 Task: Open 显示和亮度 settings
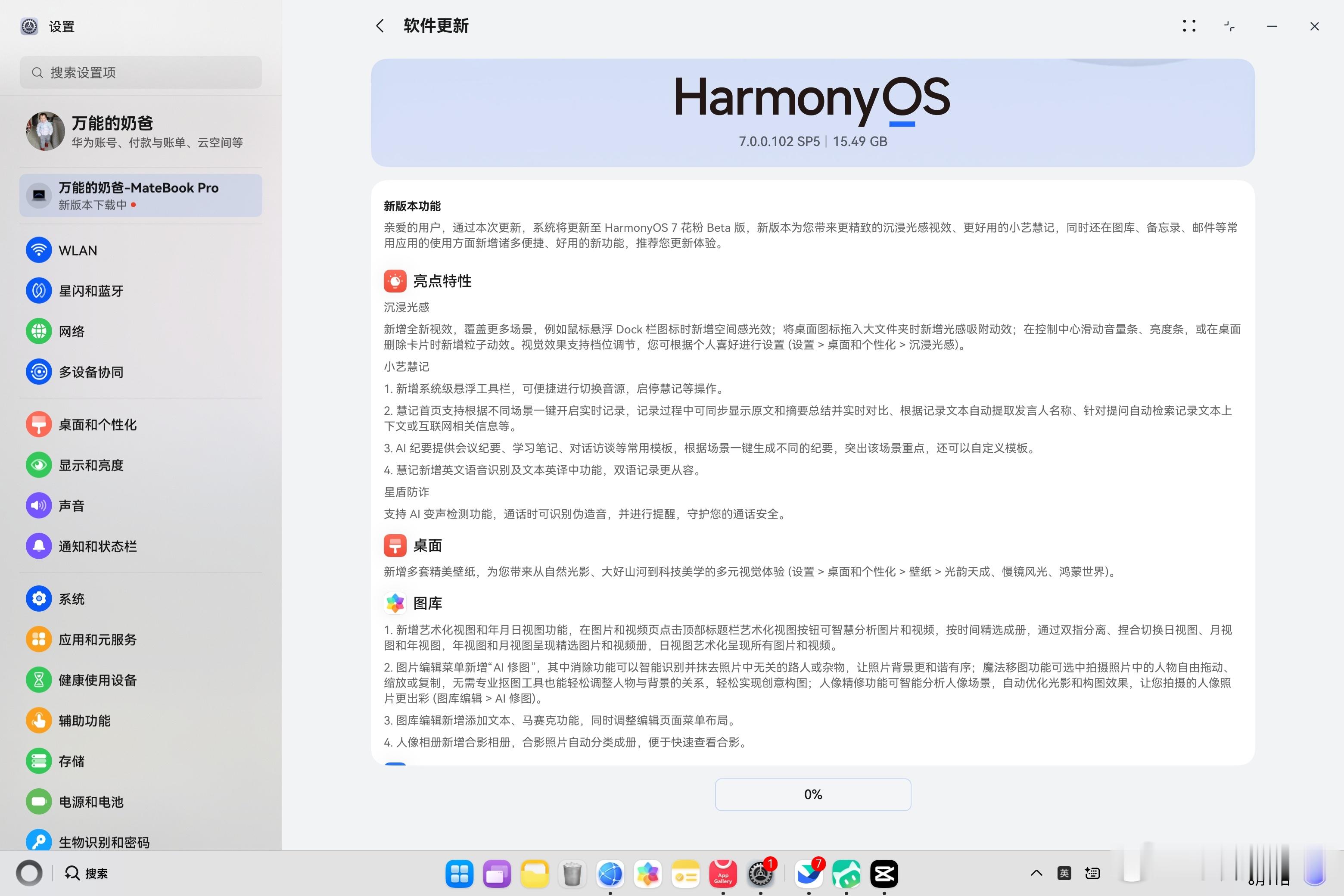point(140,465)
